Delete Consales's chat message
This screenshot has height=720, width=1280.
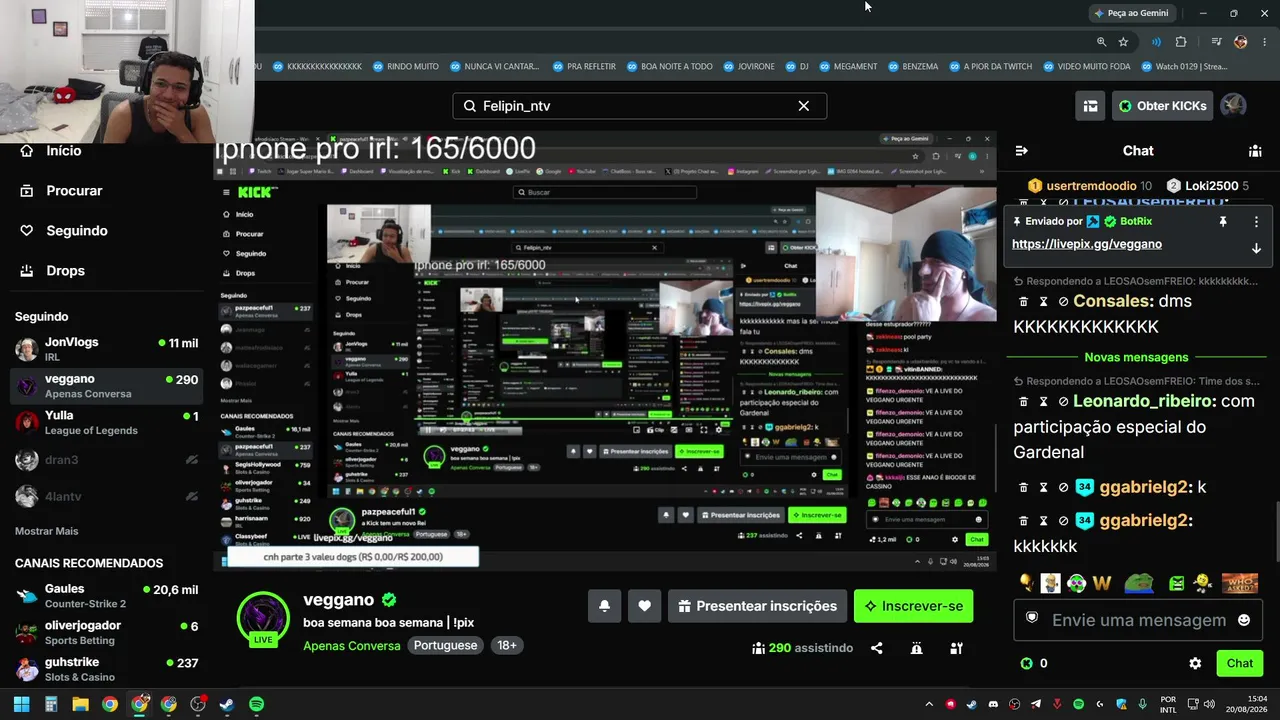[1023, 301]
